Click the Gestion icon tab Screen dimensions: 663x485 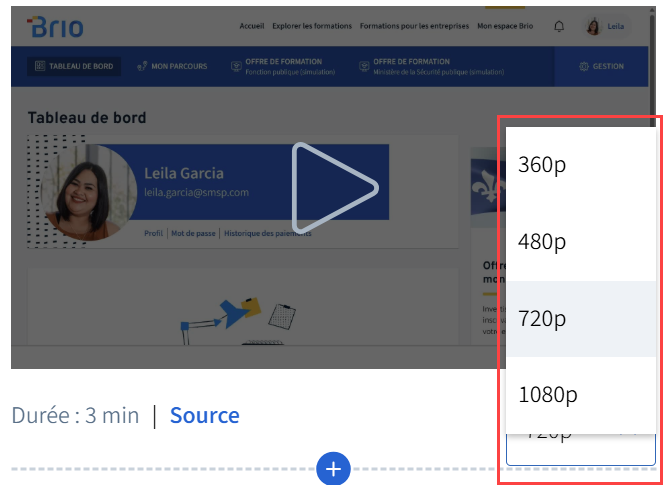(x=601, y=67)
